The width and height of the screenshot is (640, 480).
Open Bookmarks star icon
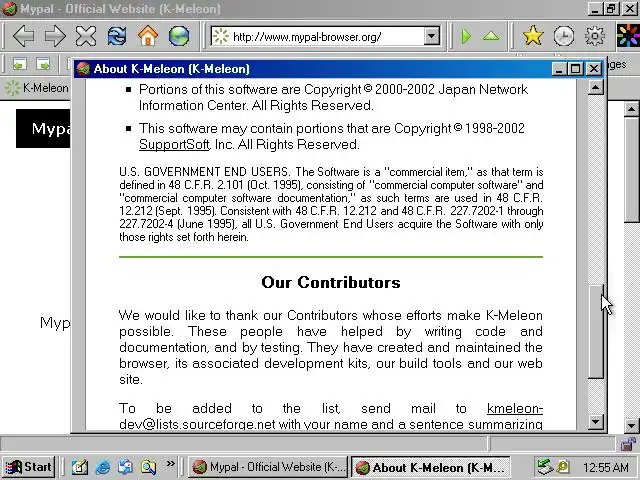[533, 36]
